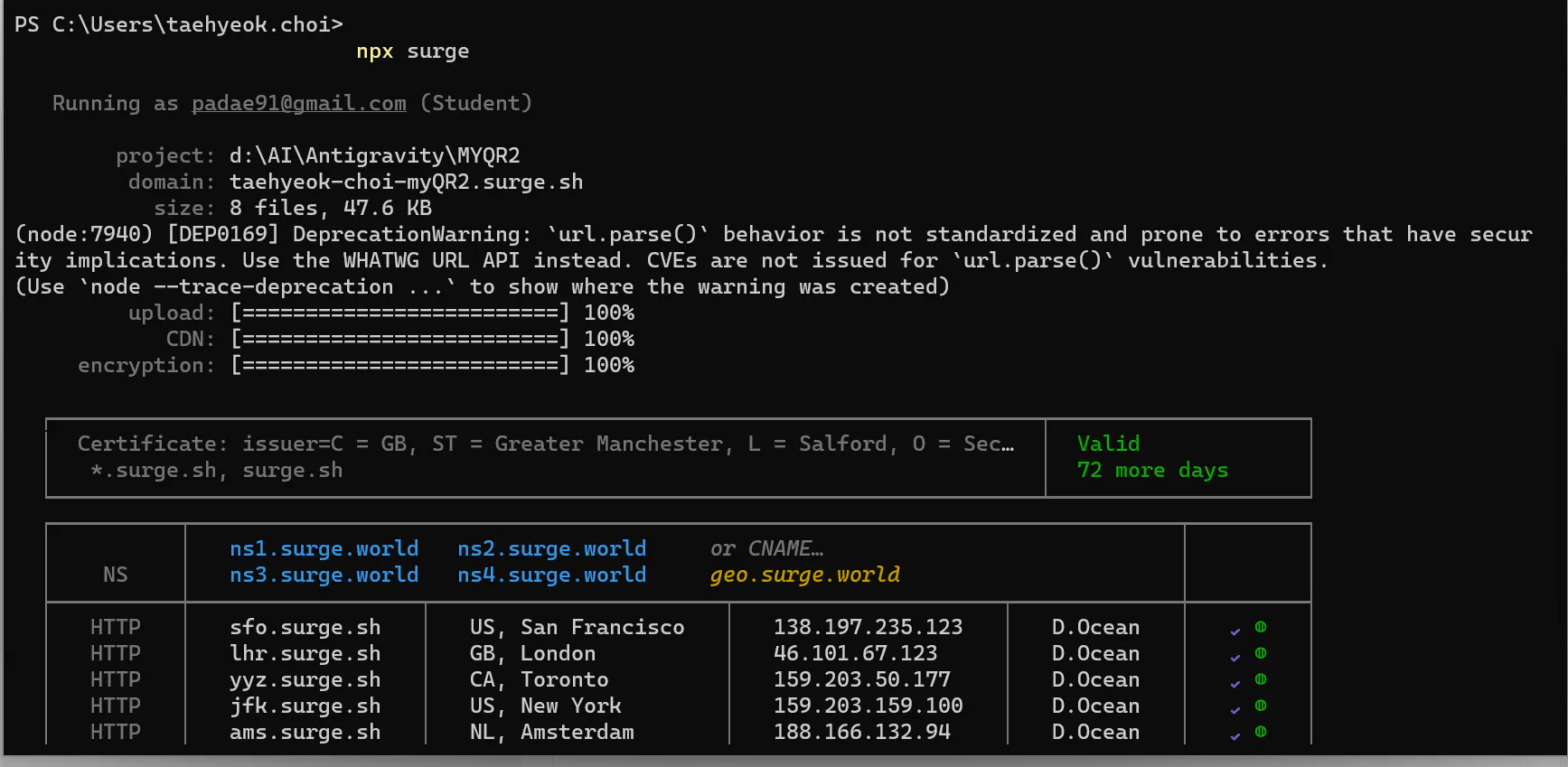Click the green status icon for sfo.surge.sh

(x=1261, y=627)
